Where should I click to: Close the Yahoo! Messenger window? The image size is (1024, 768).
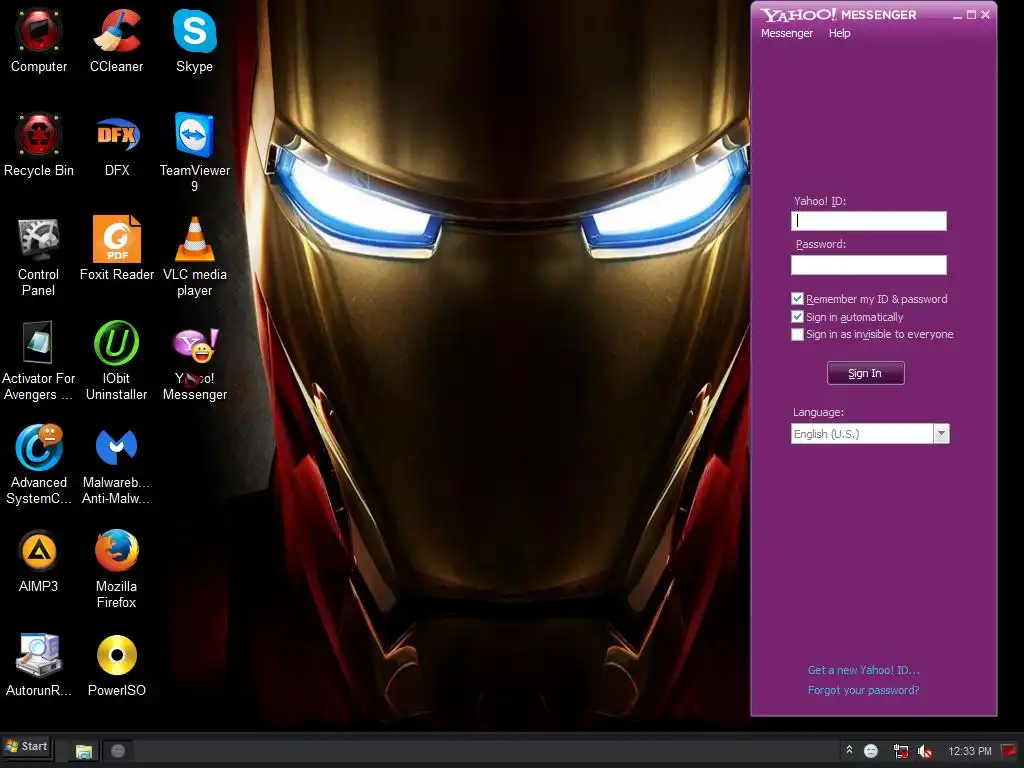tap(985, 15)
